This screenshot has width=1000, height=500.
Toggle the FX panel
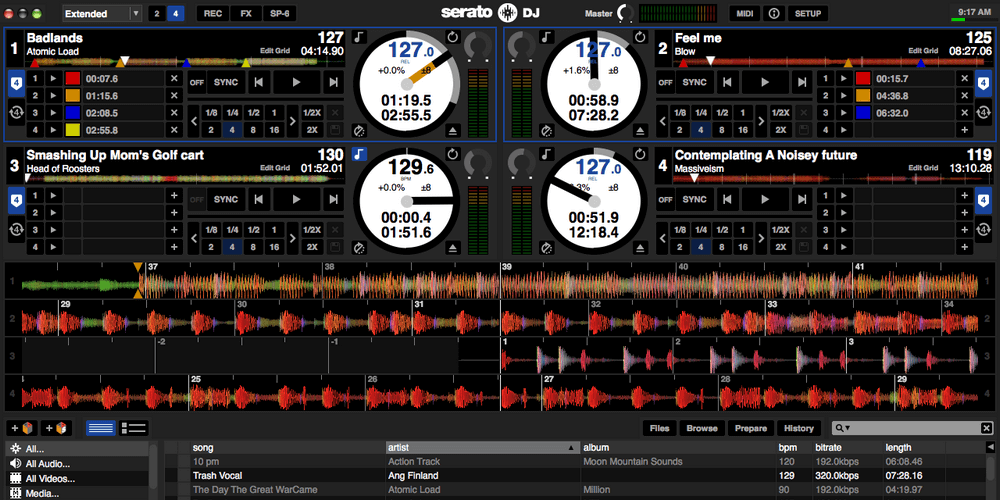point(246,13)
